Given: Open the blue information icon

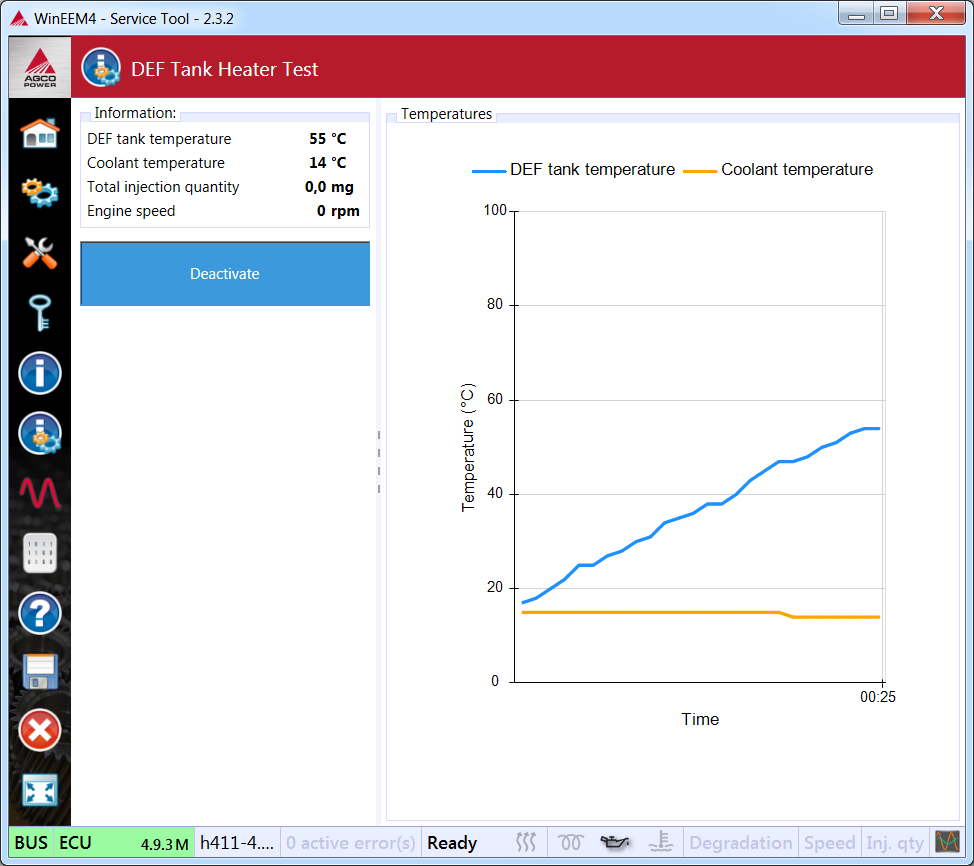Looking at the screenshot, I should [x=40, y=373].
